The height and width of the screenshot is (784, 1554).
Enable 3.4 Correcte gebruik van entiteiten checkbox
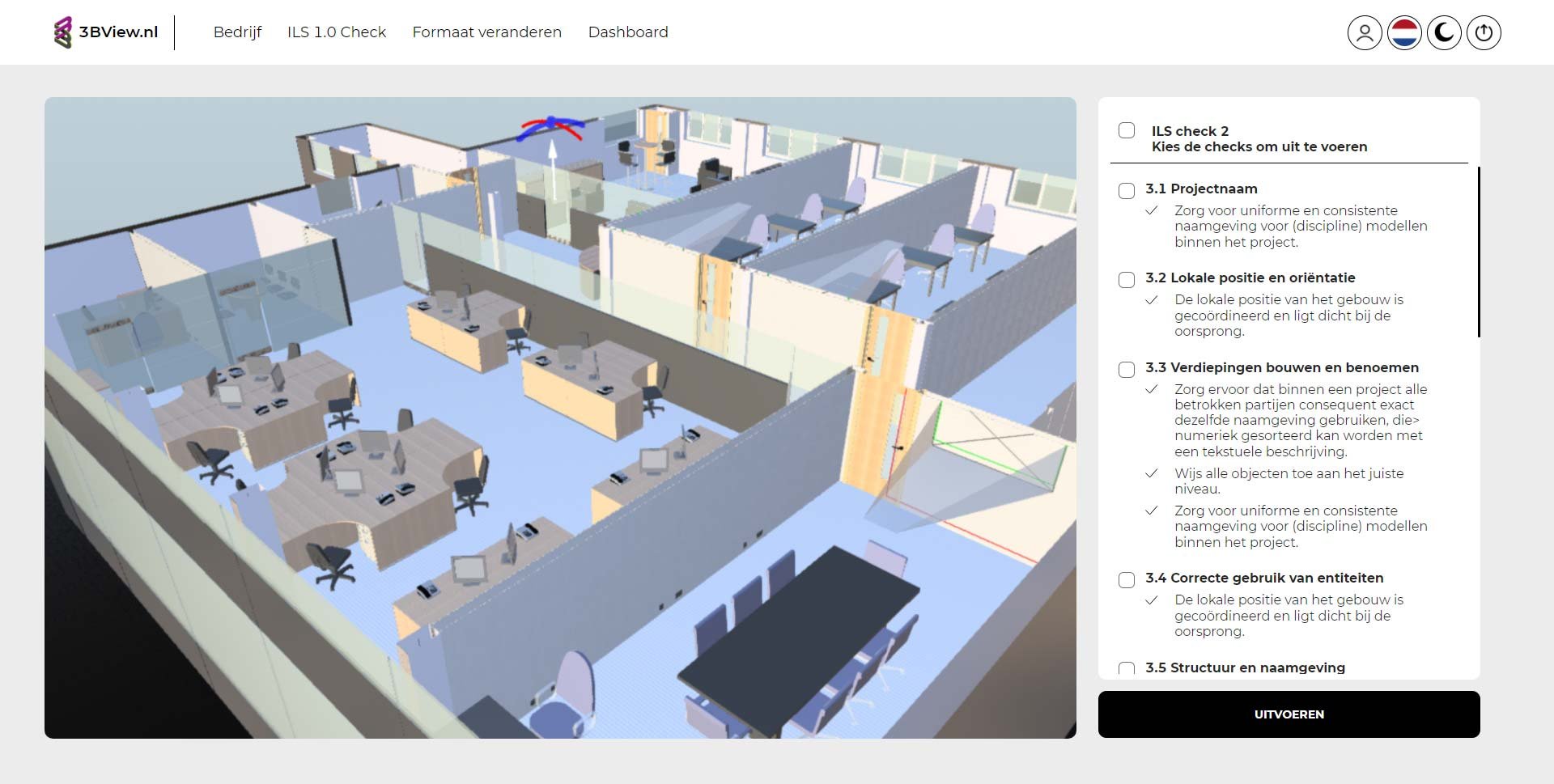1126,580
